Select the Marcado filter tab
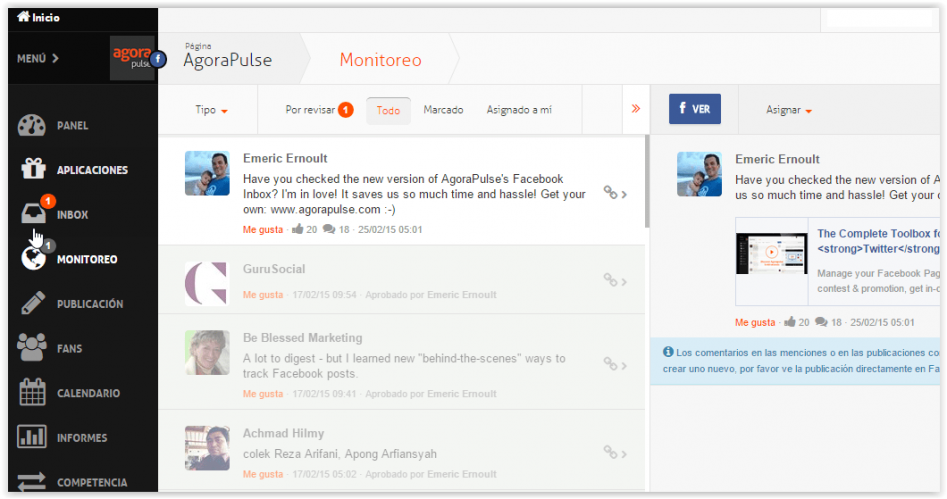Screen dimensions: 947x499 tap(443, 110)
